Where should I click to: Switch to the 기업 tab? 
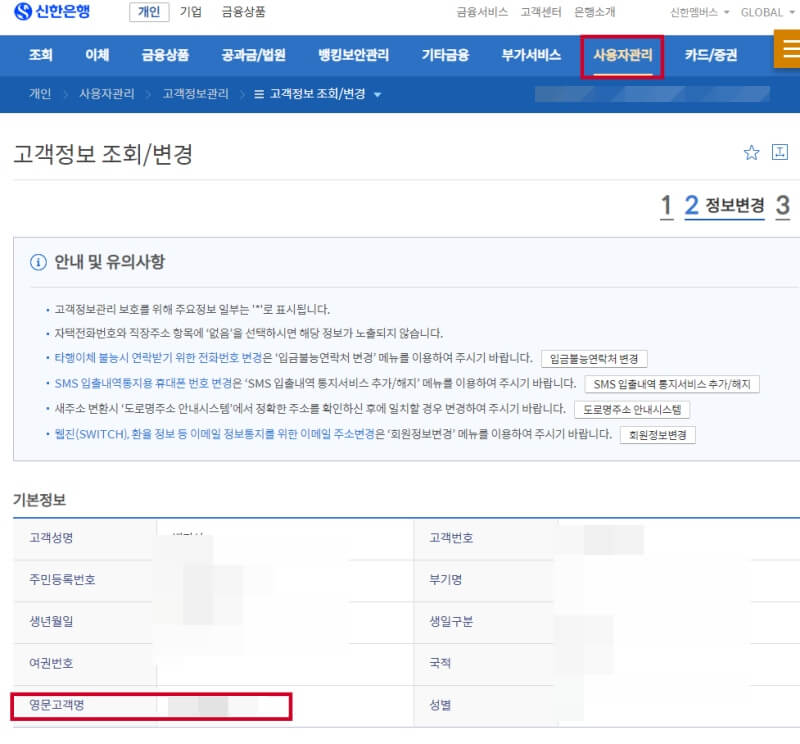pyautogui.click(x=189, y=12)
